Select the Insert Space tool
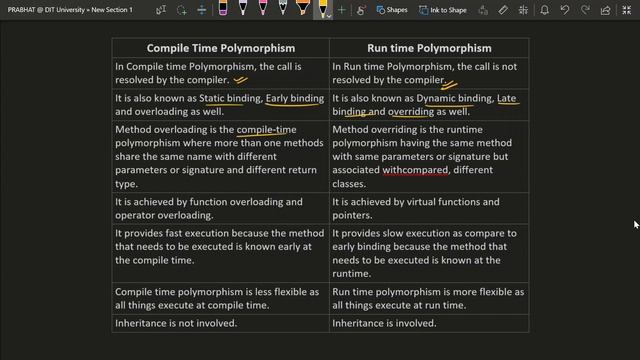640x360 pixels. click(x=202, y=10)
